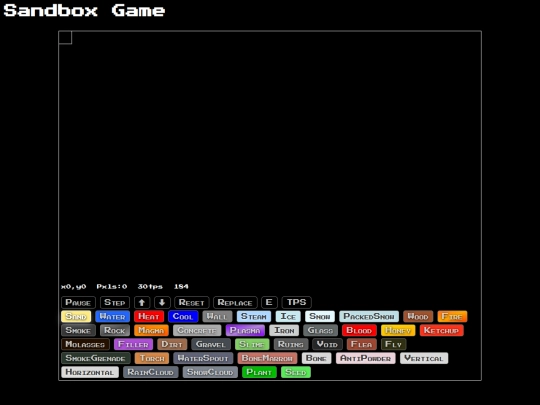This screenshot has height=405, width=540.
Task: Choose the AntiPowder element
Action: (366, 358)
